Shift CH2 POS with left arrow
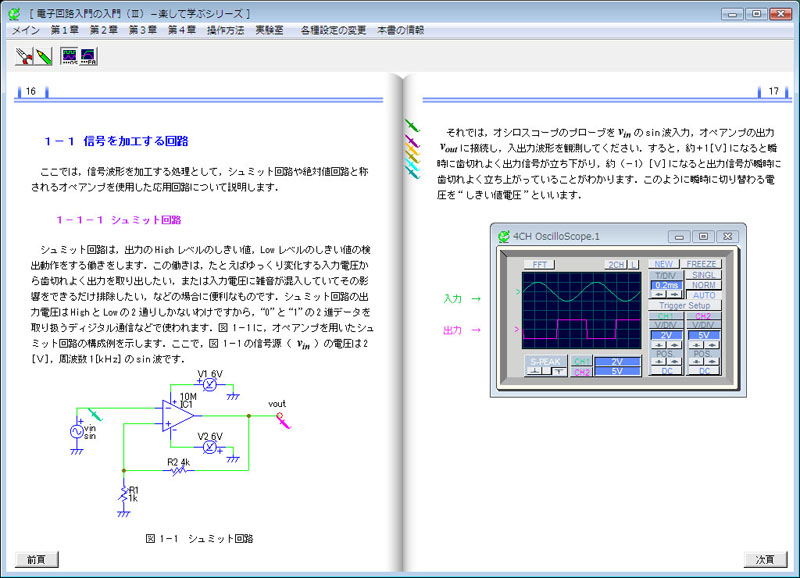Image resolution: width=800 pixels, height=578 pixels. click(696, 362)
